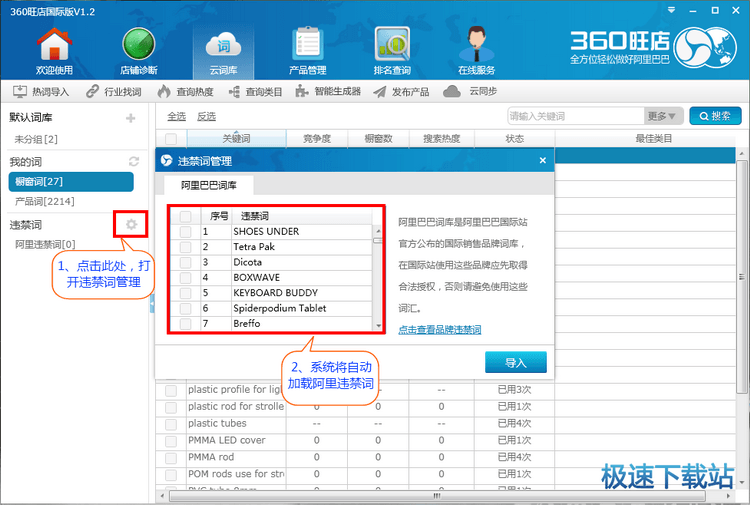The width and height of the screenshot is (750, 505).
Task: Click 反选 to invert selection
Action: [x=206, y=116]
